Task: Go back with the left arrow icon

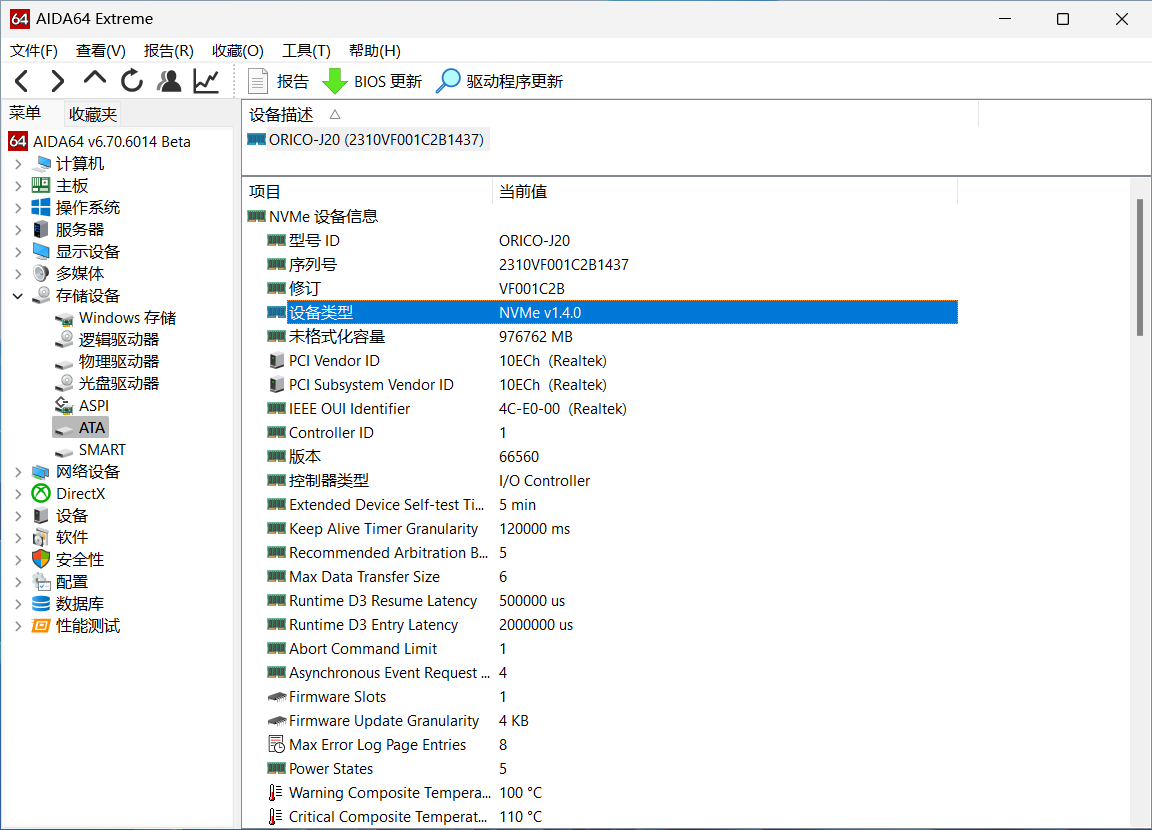Action: 22,81
